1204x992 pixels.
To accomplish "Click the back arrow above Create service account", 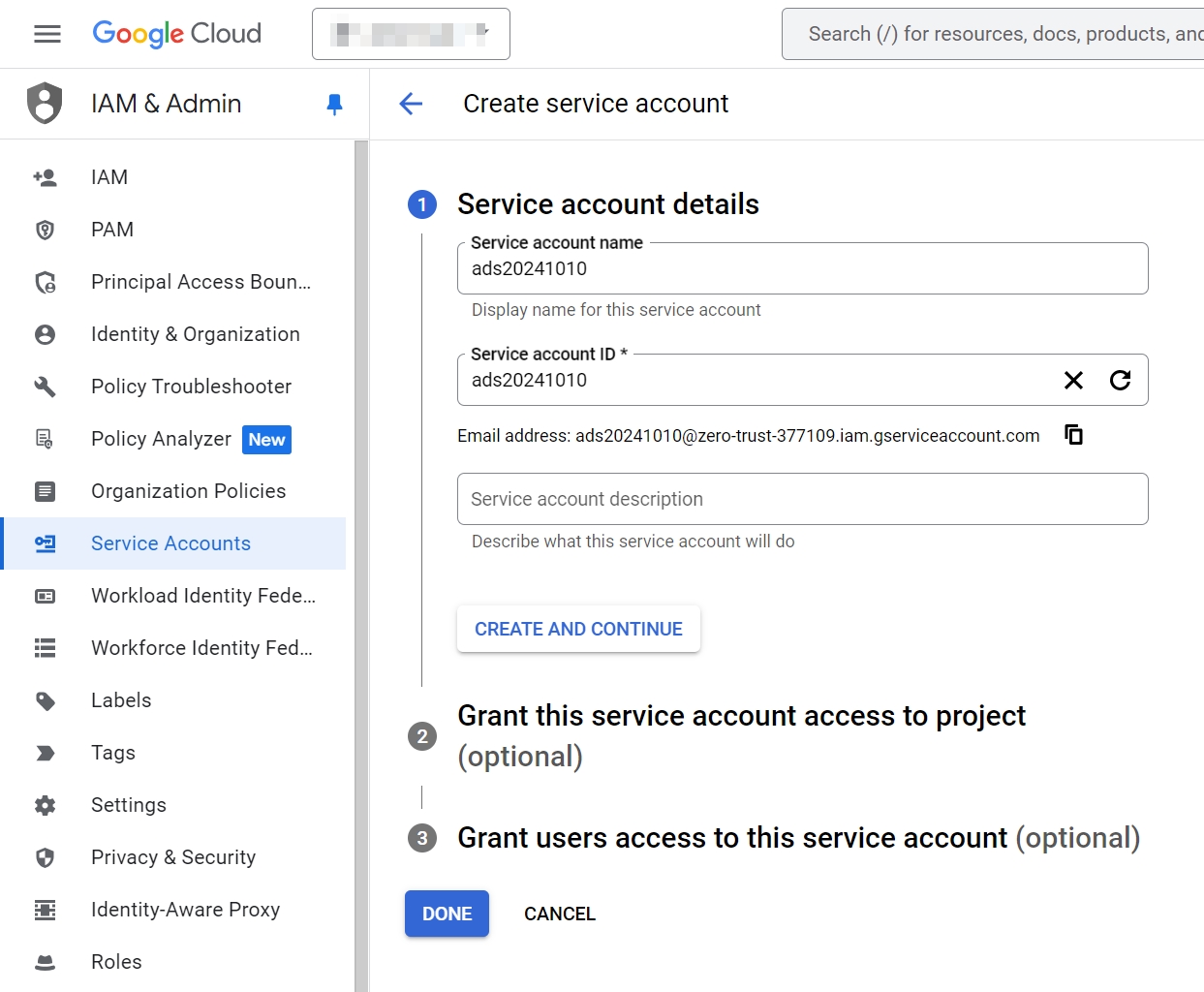I will click(x=411, y=104).
